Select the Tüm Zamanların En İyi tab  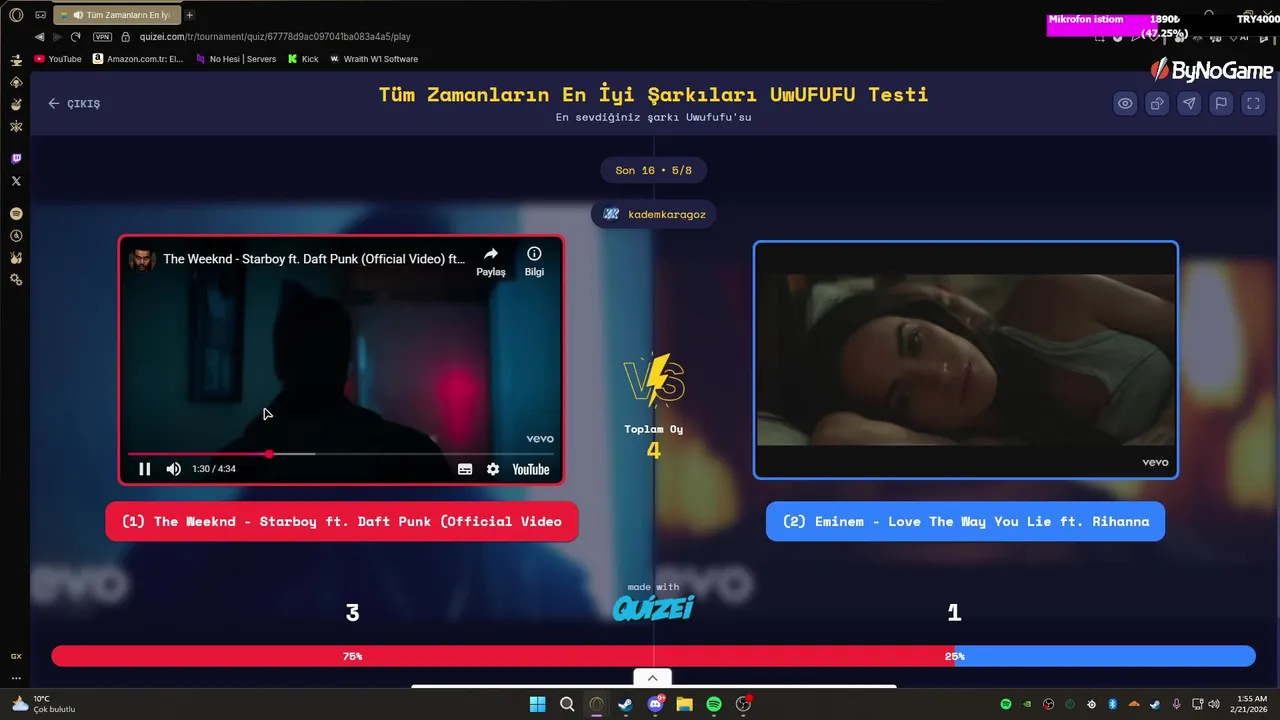[x=115, y=15]
